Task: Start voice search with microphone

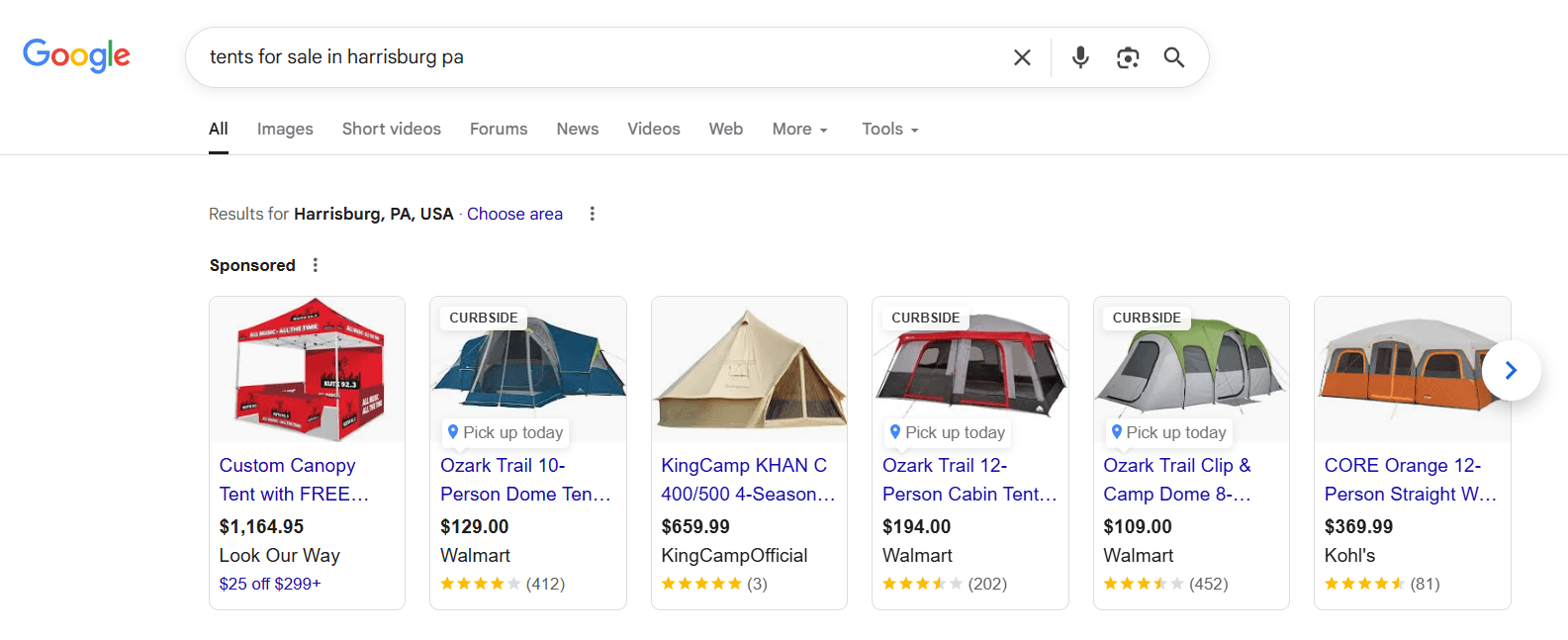Action: click(x=1080, y=57)
